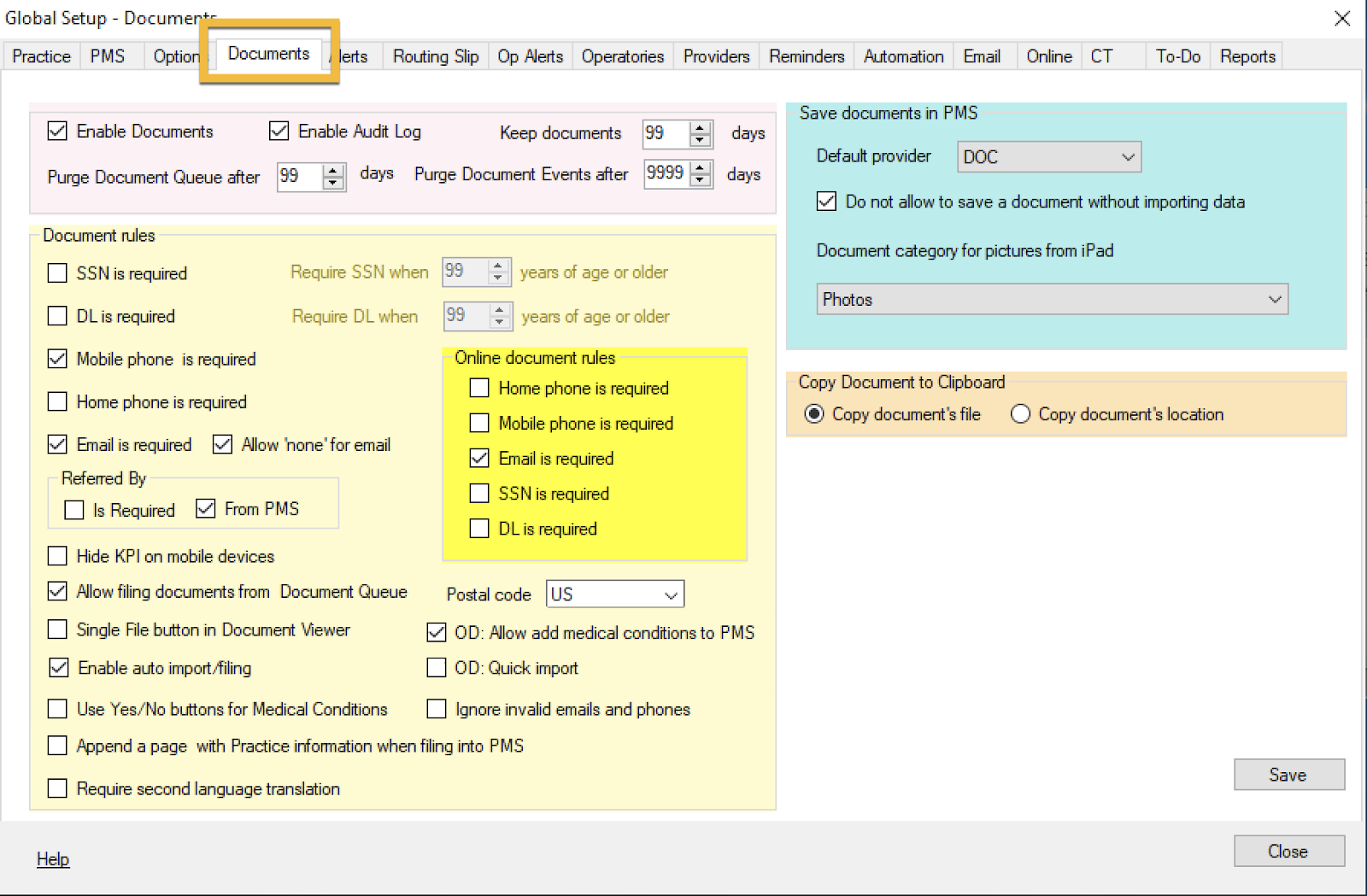Click the Purge Document Events days field
This screenshot has width=1367, height=896.
(x=667, y=173)
